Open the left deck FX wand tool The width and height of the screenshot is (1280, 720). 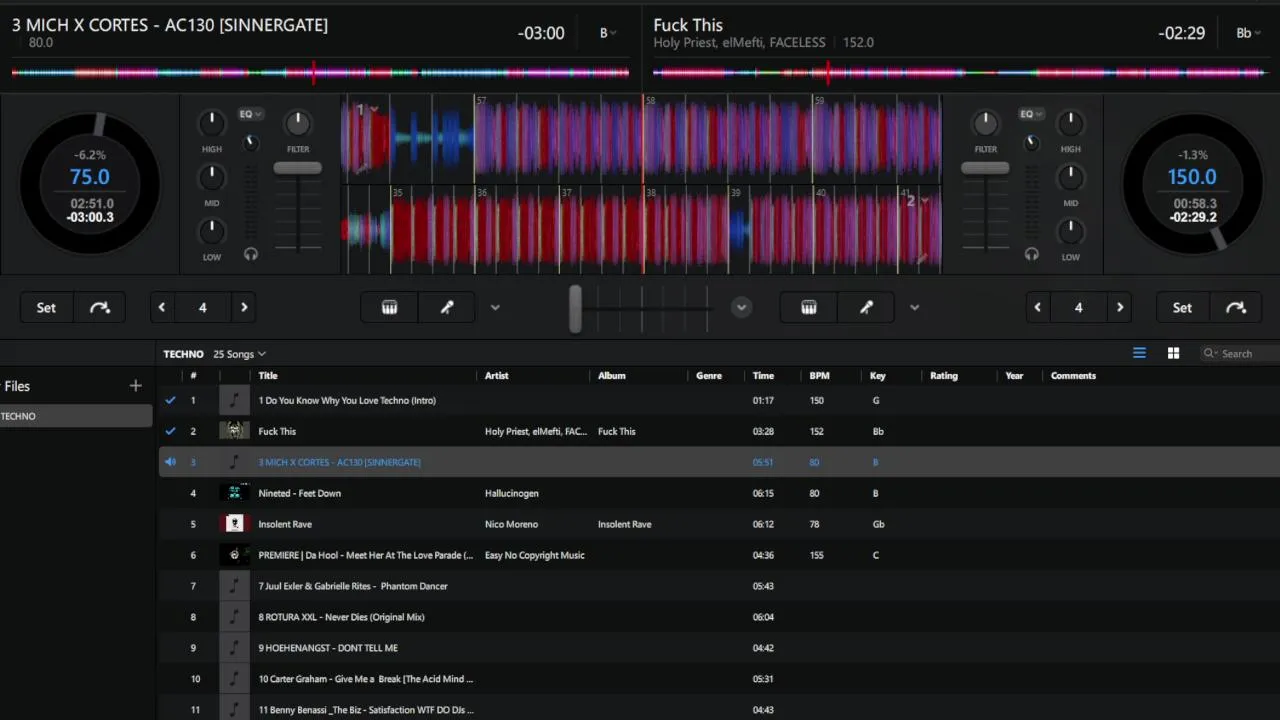click(447, 308)
